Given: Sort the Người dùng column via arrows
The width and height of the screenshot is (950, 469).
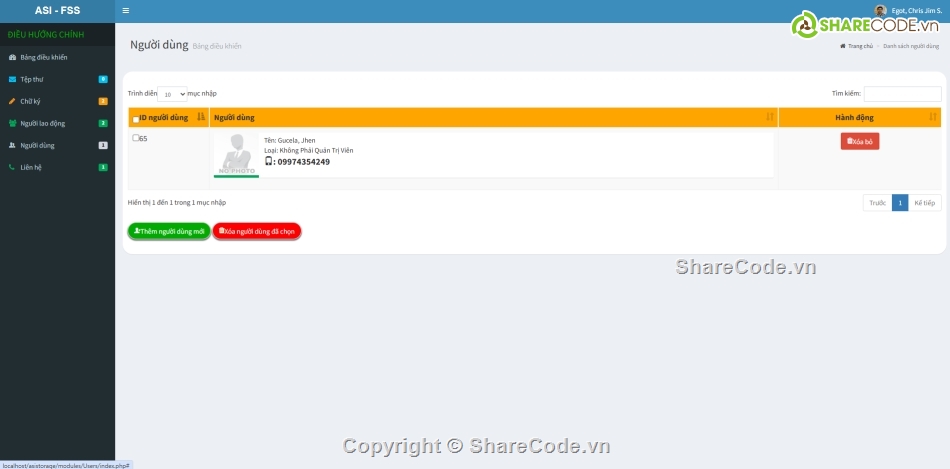Looking at the screenshot, I should [770, 117].
